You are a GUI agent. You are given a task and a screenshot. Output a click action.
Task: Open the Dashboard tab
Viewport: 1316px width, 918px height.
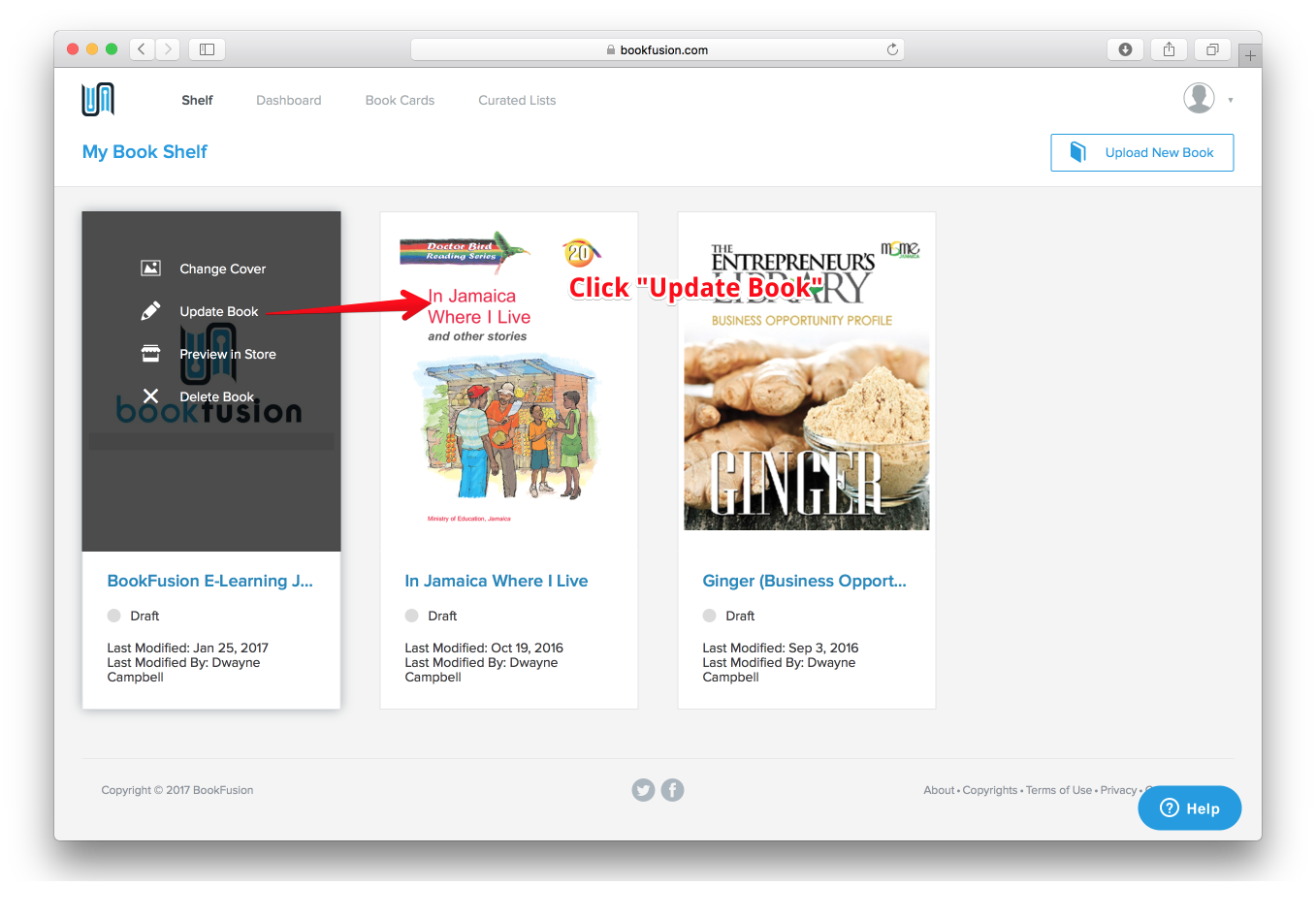[x=288, y=100]
